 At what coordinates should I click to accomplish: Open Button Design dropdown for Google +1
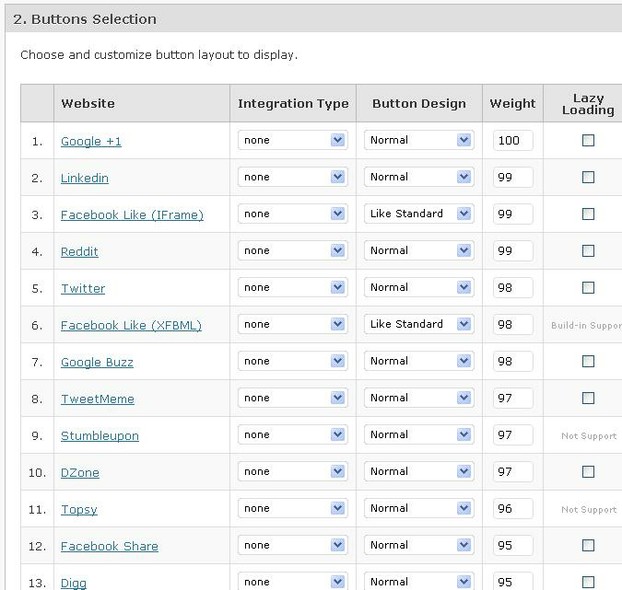tap(419, 140)
